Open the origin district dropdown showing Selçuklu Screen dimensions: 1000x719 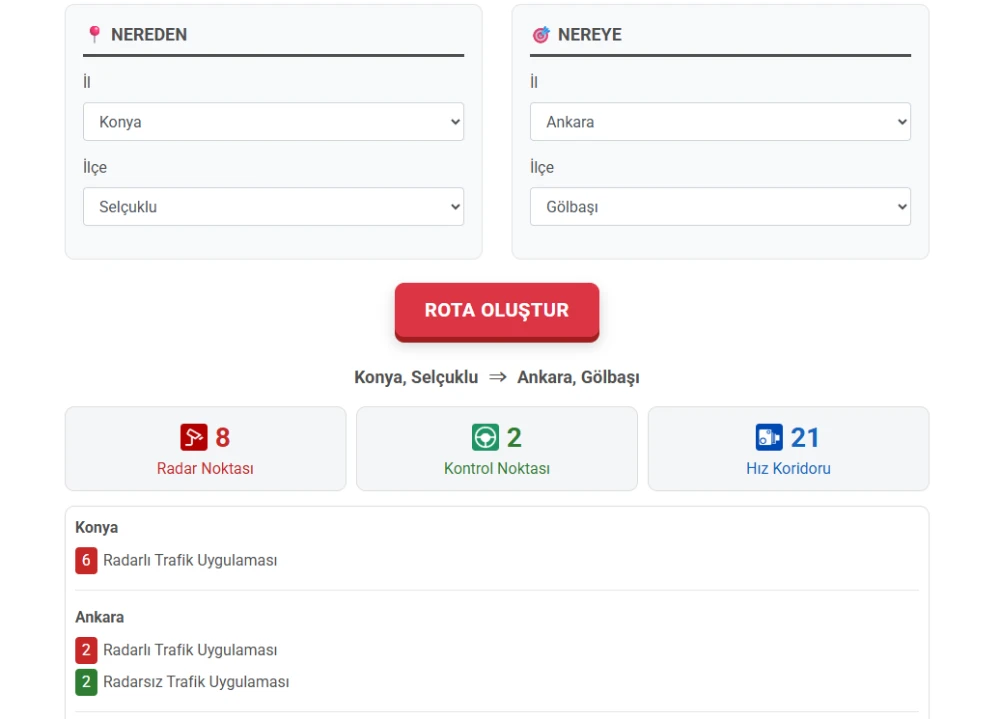tap(273, 207)
